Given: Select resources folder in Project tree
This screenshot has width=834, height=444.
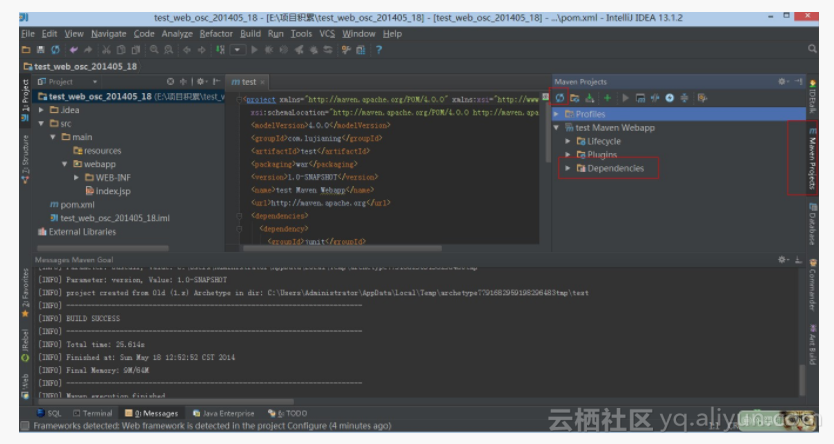Looking at the screenshot, I should pyautogui.click(x=97, y=151).
